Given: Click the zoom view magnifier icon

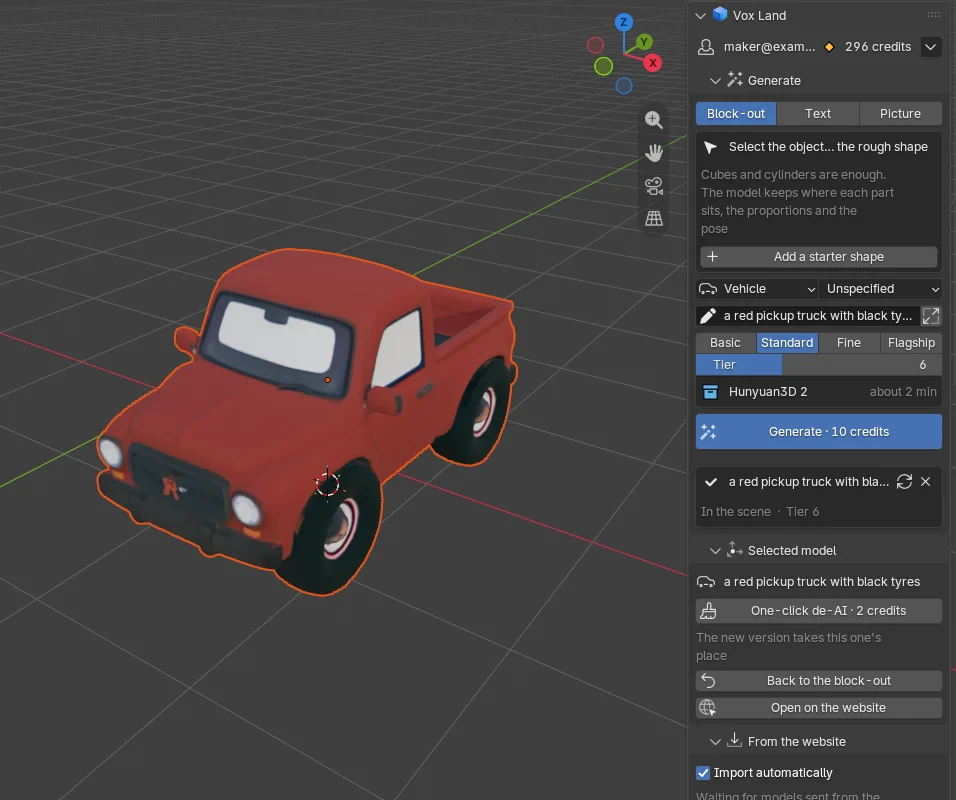Looking at the screenshot, I should 654,120.
